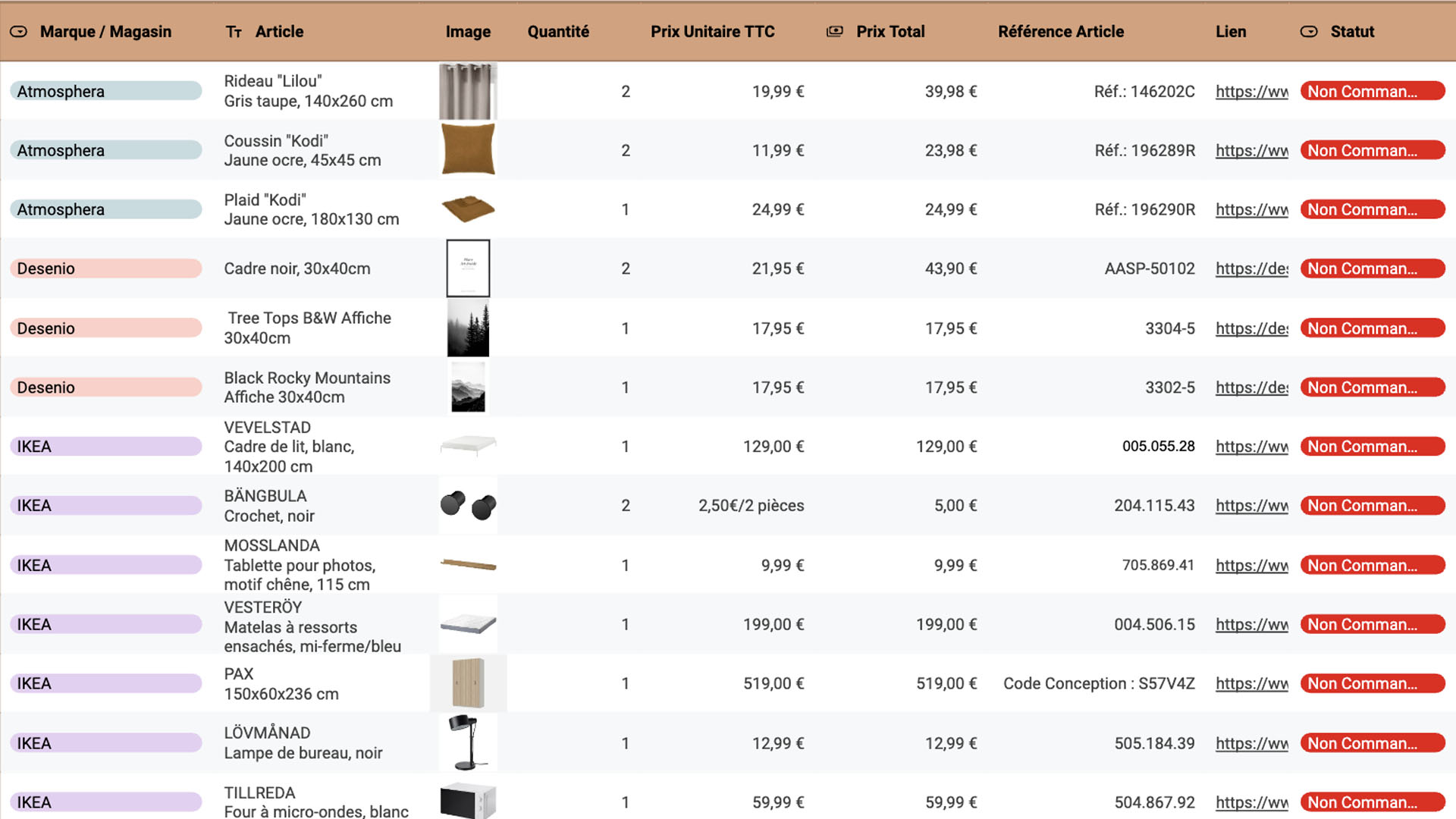This screenshot has height=819, width=1456.
Task: Open the Atmosphera tag for Rideau Lilou
Action: (x=106, y=91)
